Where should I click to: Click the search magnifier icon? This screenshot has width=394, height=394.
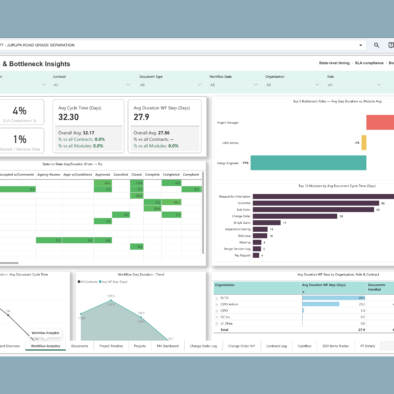point(376,45)
